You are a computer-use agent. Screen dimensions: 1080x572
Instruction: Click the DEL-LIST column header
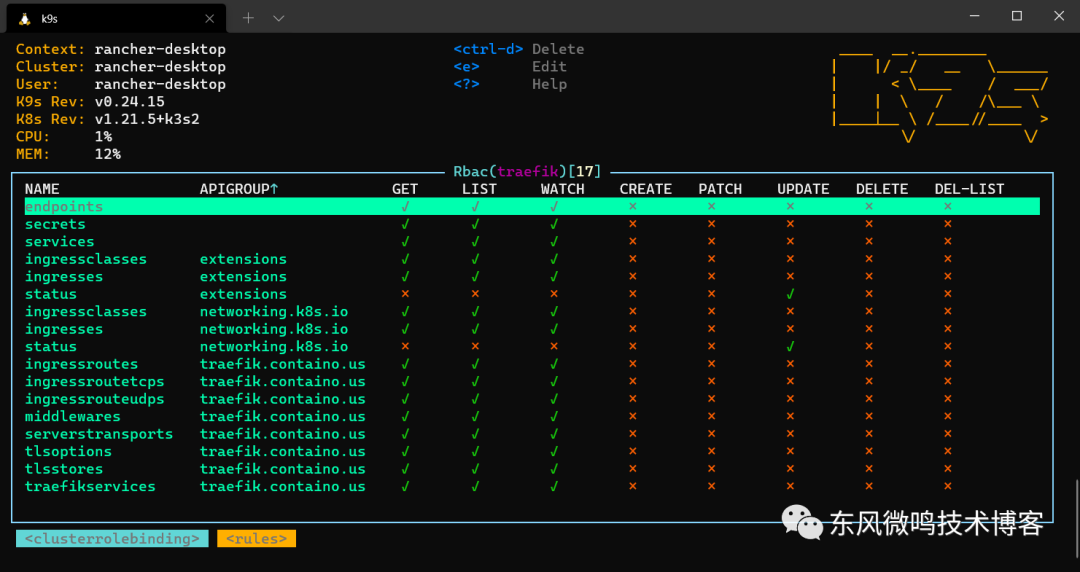click(x=969, y=189)
